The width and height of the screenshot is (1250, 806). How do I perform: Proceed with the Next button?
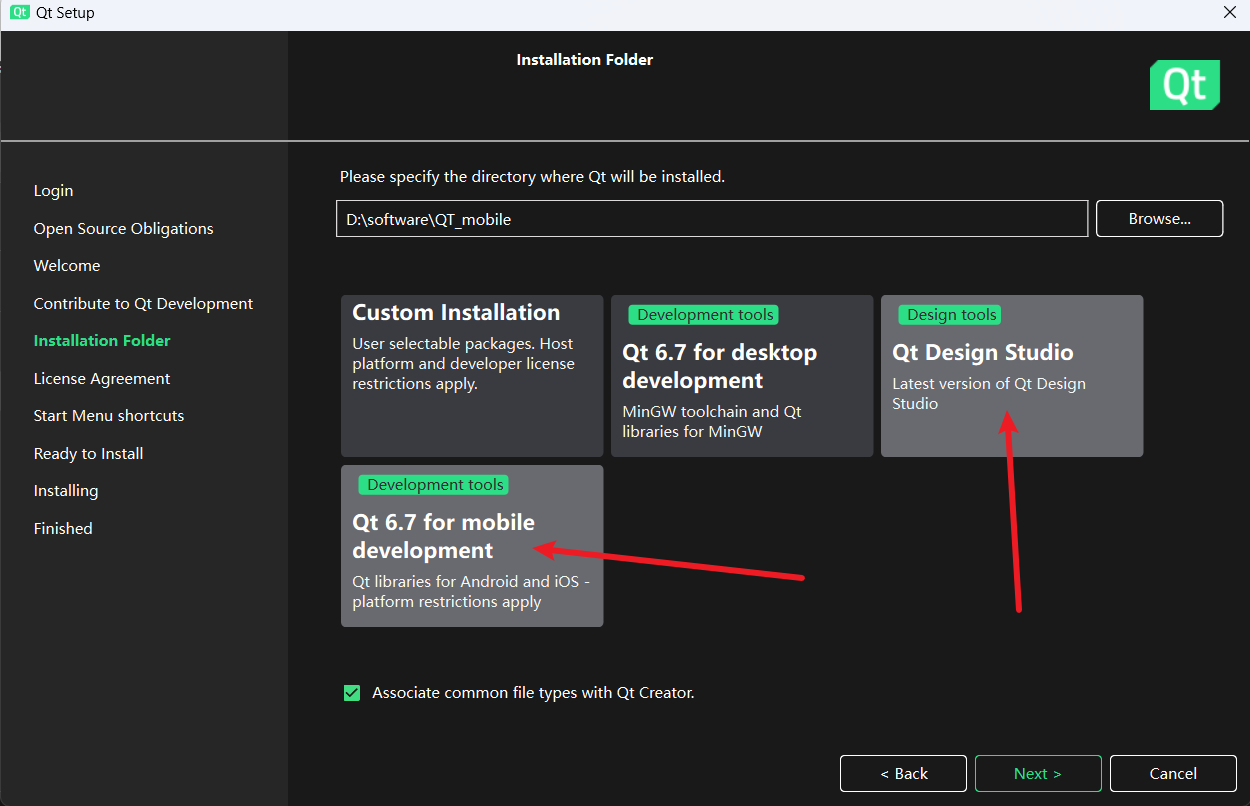(x=1037, y=774)
